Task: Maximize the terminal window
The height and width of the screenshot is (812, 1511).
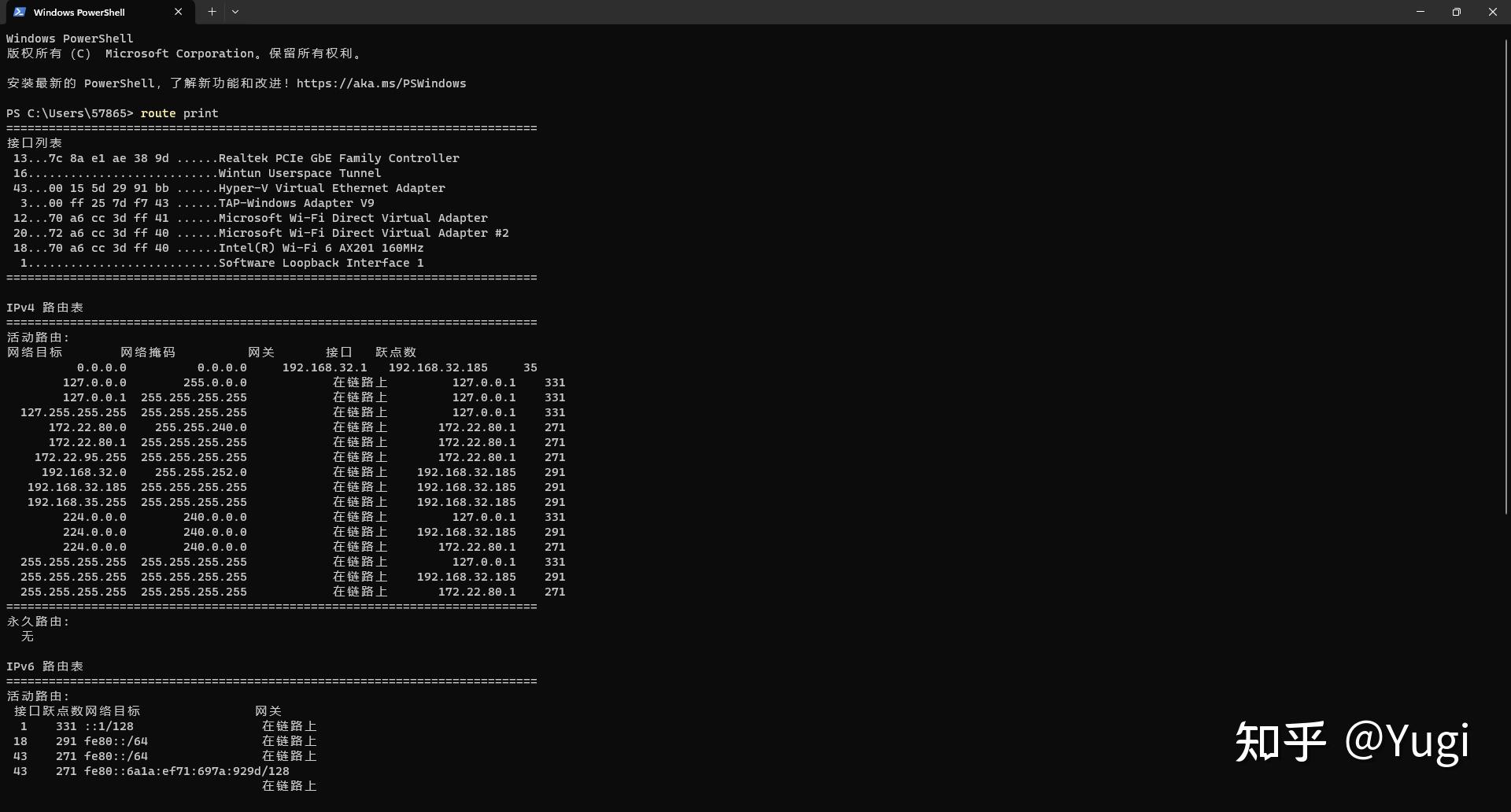Action: [x=1456, y=12]
